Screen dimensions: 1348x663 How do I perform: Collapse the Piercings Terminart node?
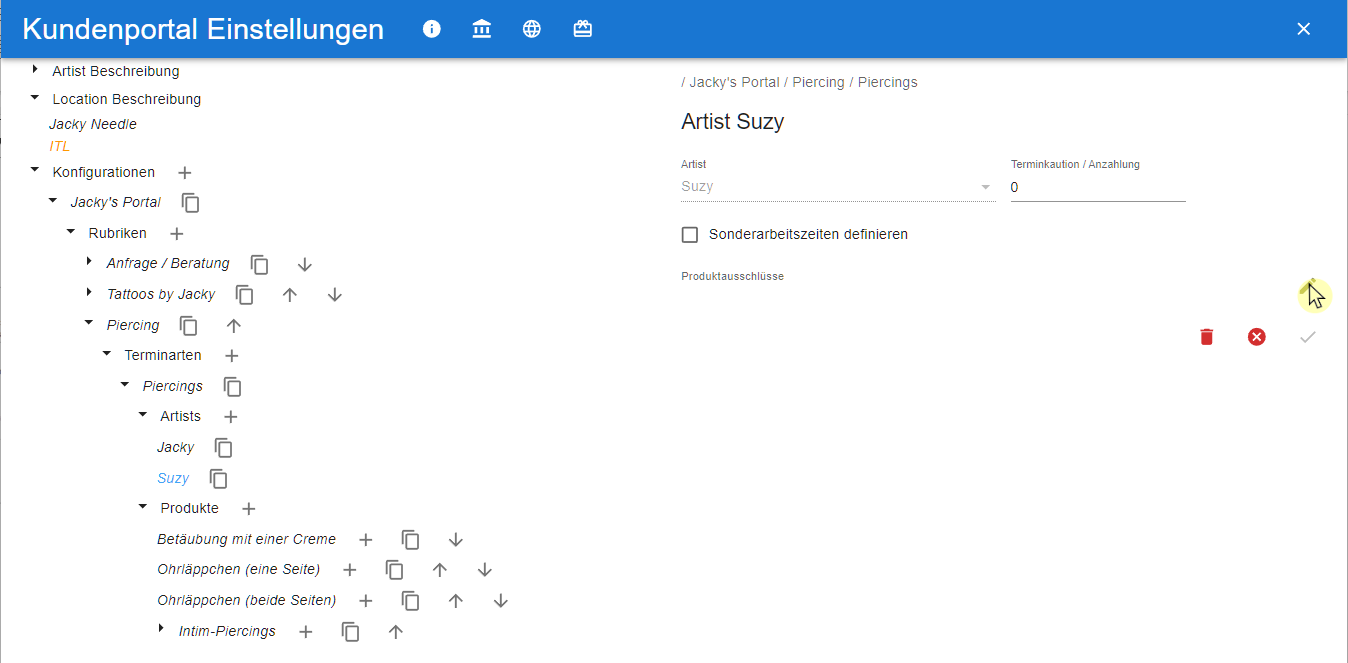tap(125, 385)
